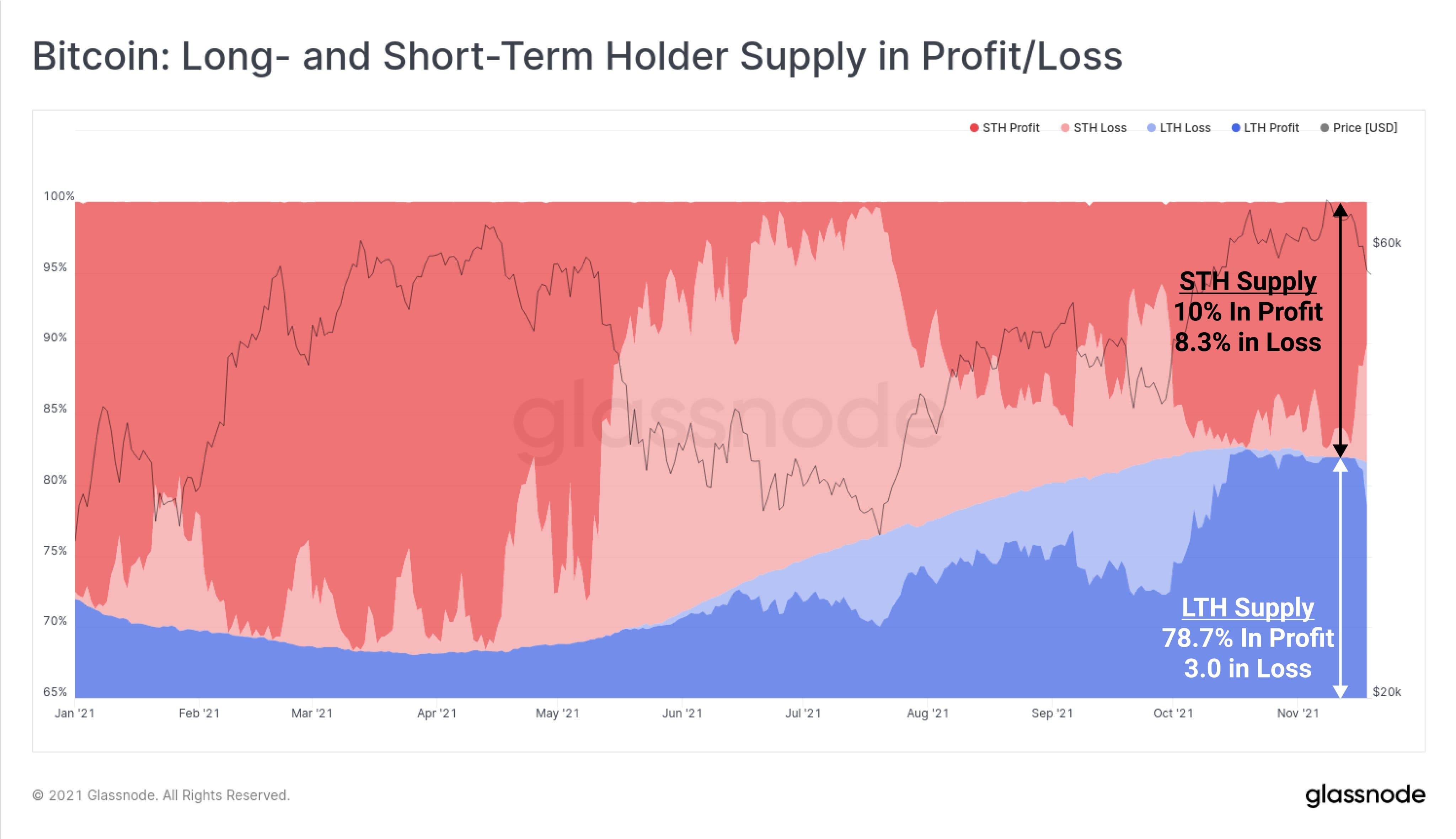Toggle the Price [USD] series label
The height and width of the screenshot is (839, 1456).
[x=1365, y=128]
